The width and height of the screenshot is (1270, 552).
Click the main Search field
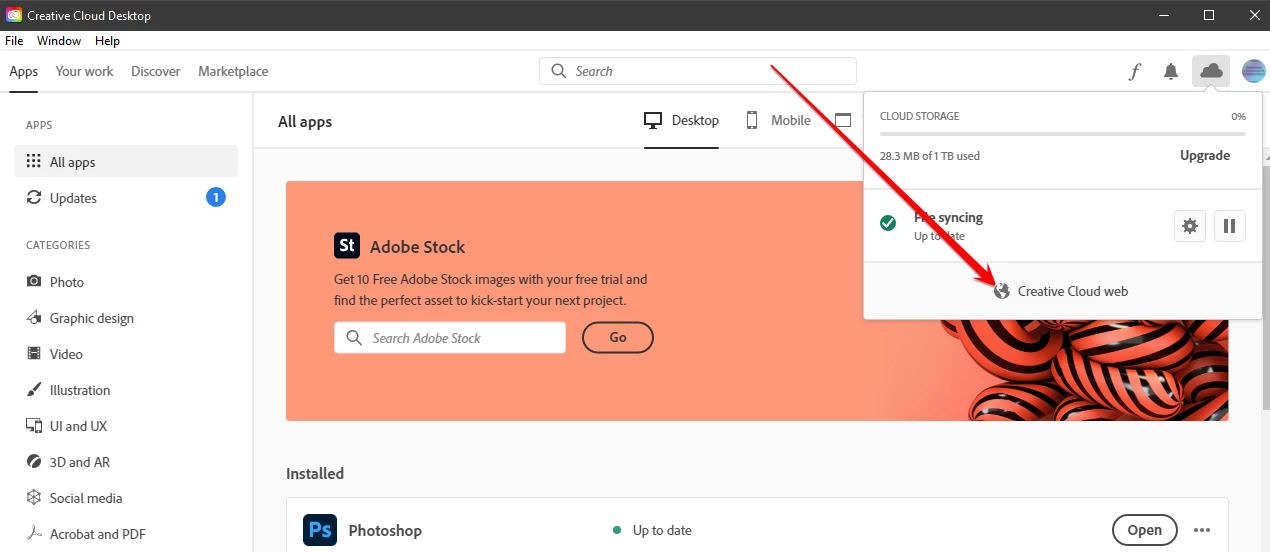pos(698,71)
